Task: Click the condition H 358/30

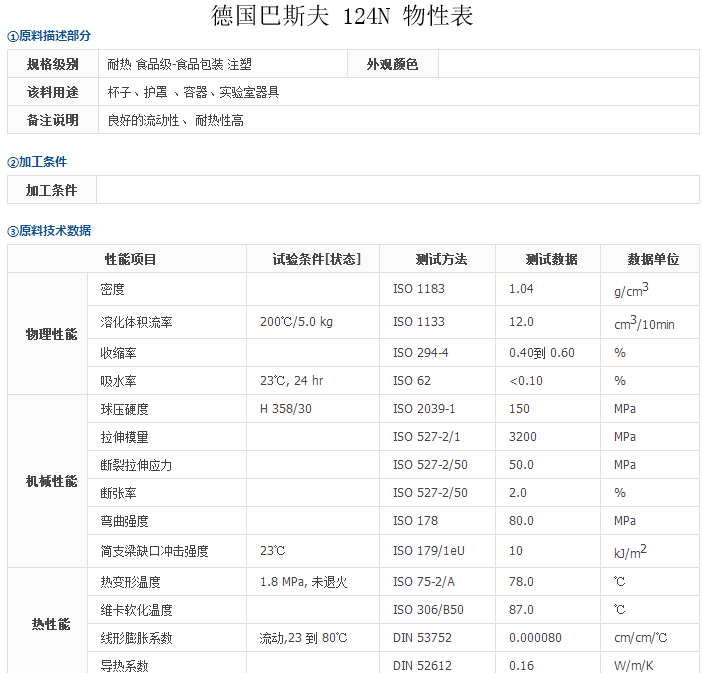Action: (x=286, y=409)
